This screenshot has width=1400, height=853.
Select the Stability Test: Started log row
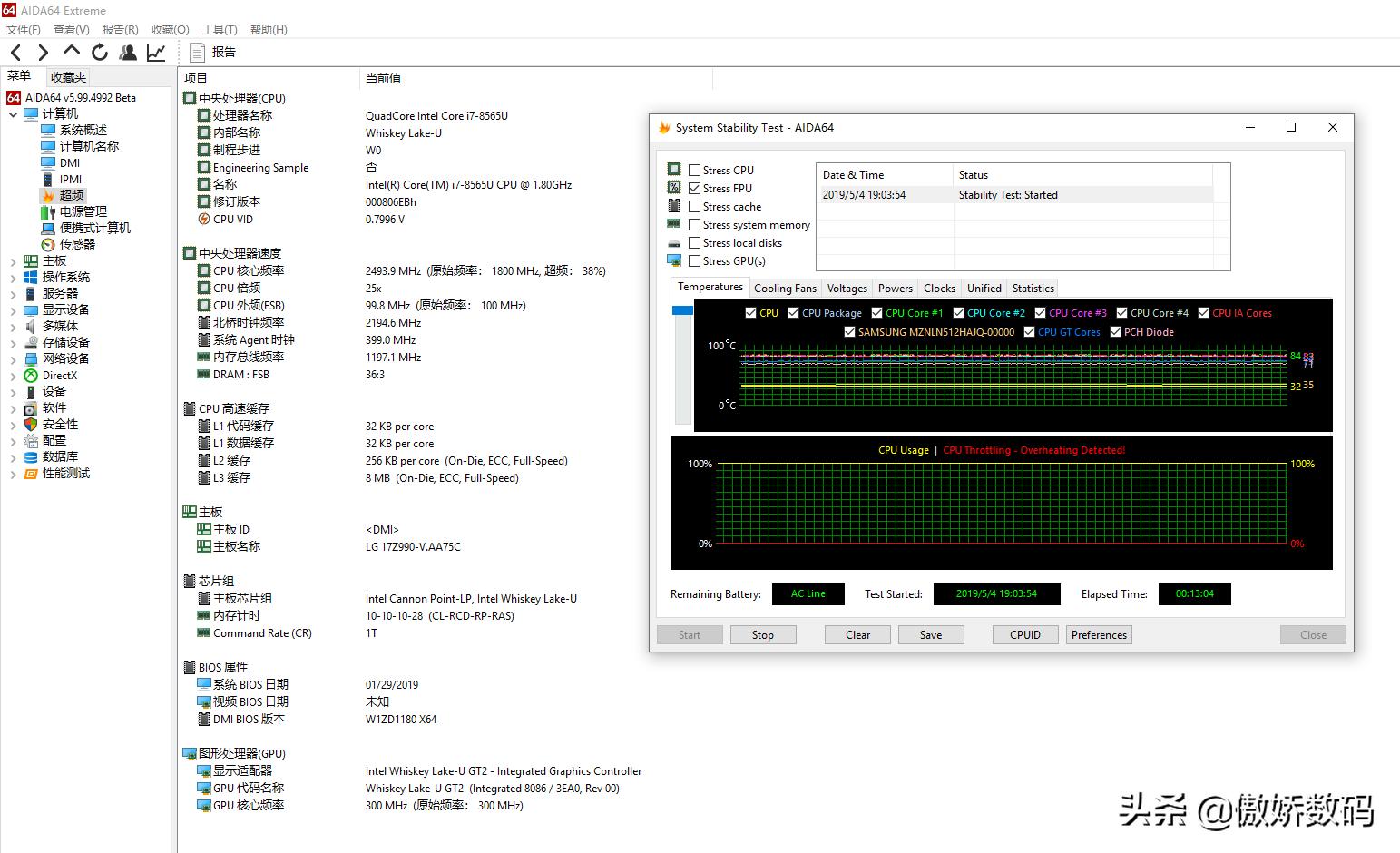pyautogui.click(x=1014, y=195)
